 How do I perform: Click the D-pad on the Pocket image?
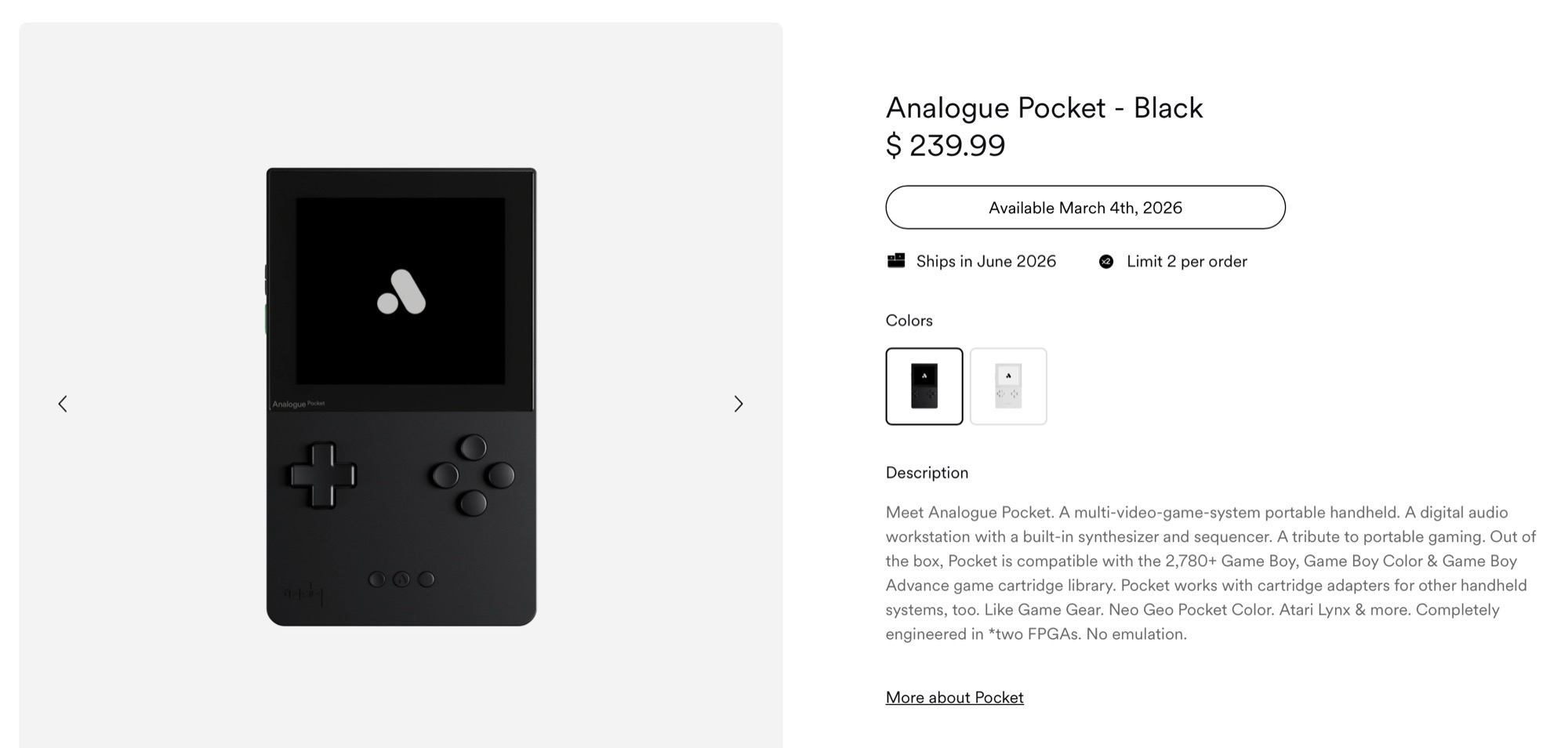click(322, 474)
